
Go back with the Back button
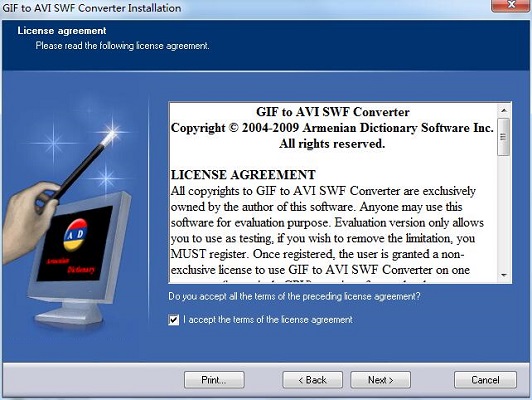coord(312,380)
